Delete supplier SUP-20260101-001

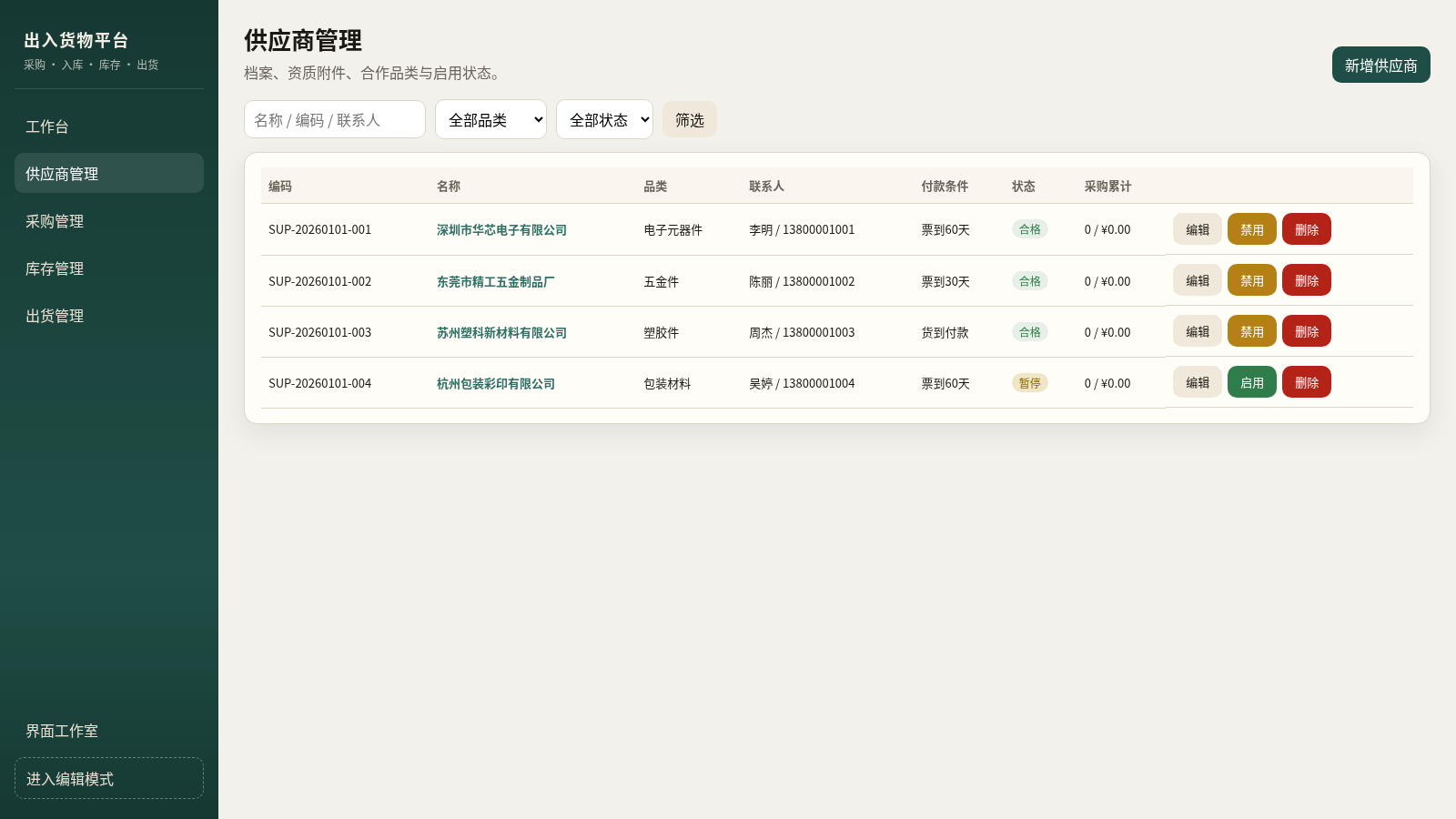pyautogui.click(x=1306, y=229)
